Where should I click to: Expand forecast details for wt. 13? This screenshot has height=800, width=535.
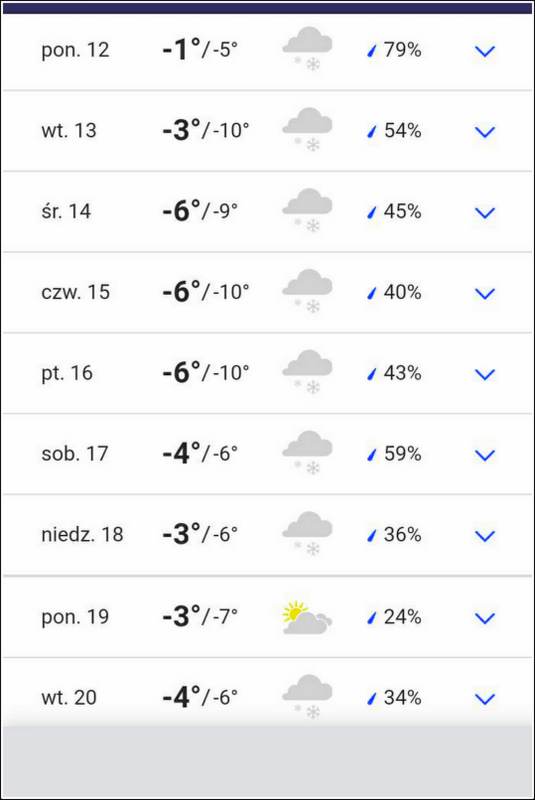click(x=485, y=132)
